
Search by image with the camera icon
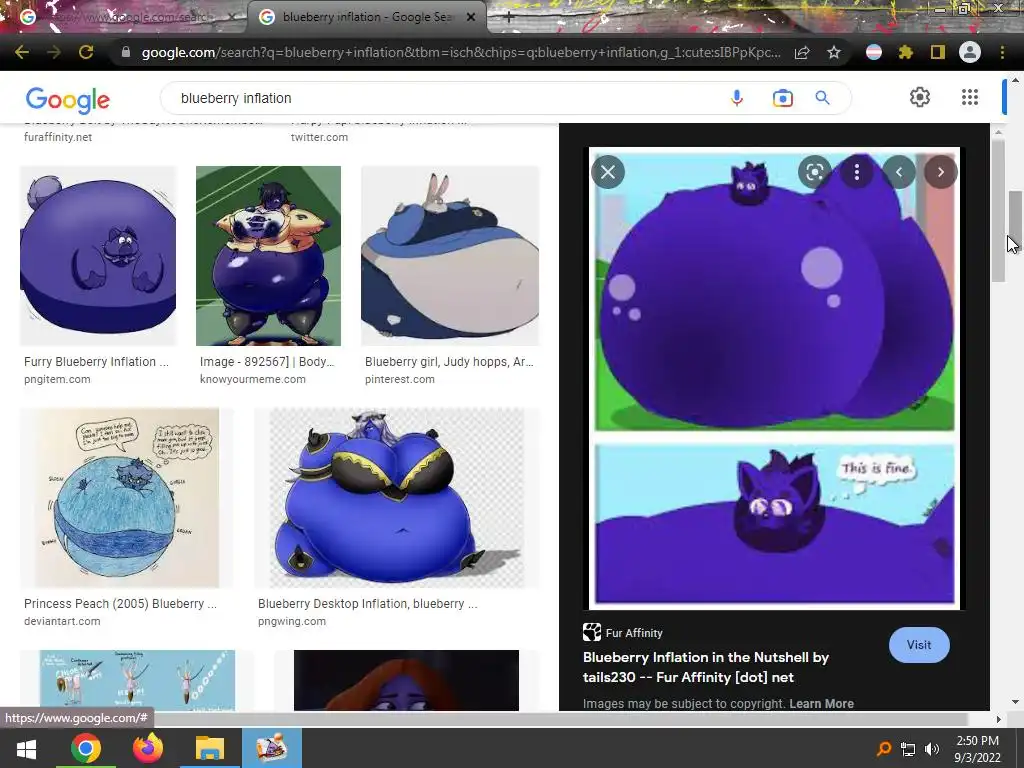coord(782,98)
